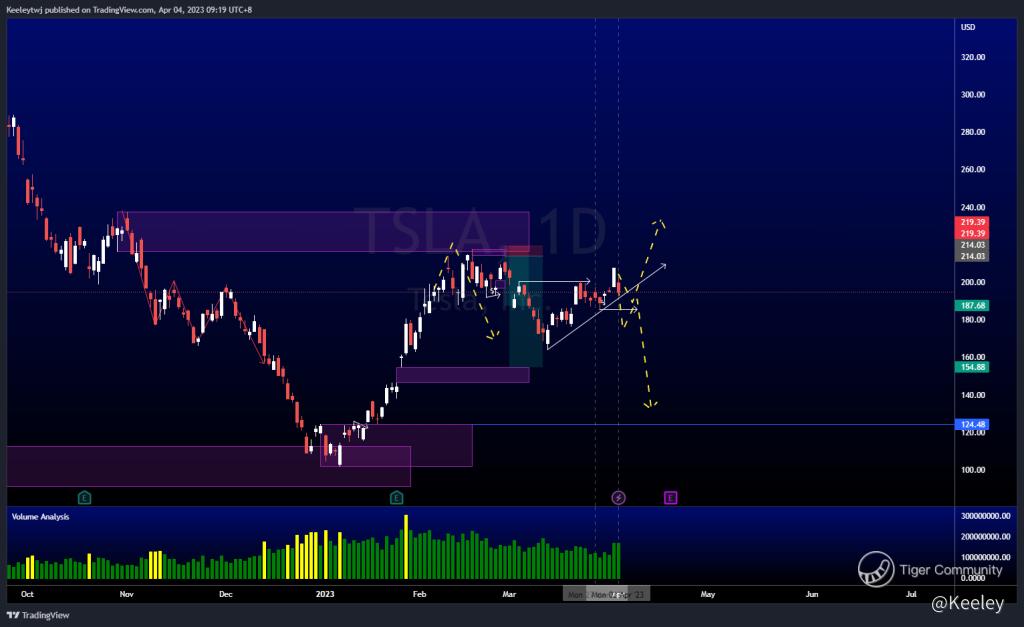
Task: Click the 100.00 price axis value
Action: pyautogui.click(x=972, y=470)
